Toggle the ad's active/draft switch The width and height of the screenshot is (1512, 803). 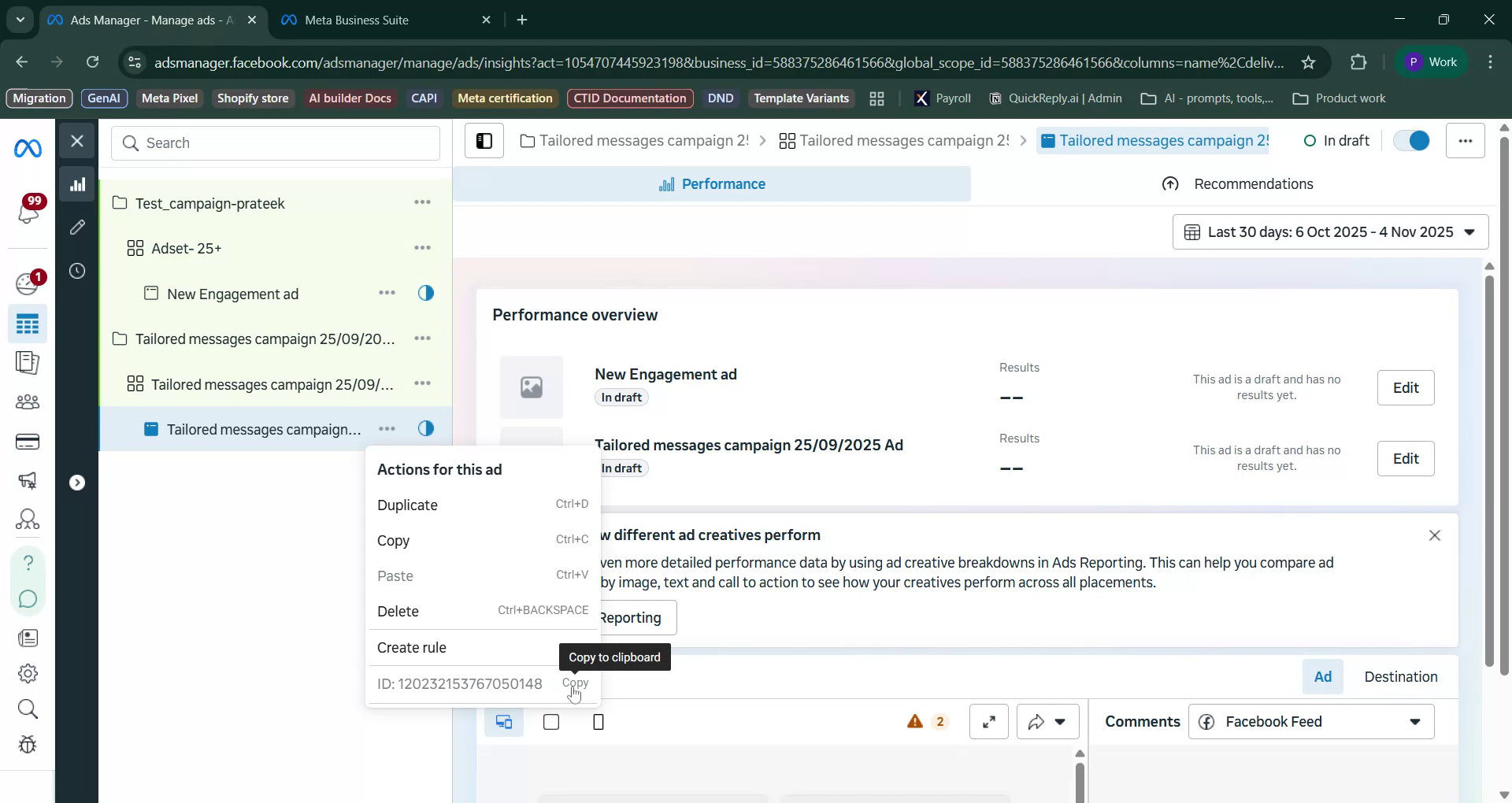pyautogui.click(x=1411, y=140)
